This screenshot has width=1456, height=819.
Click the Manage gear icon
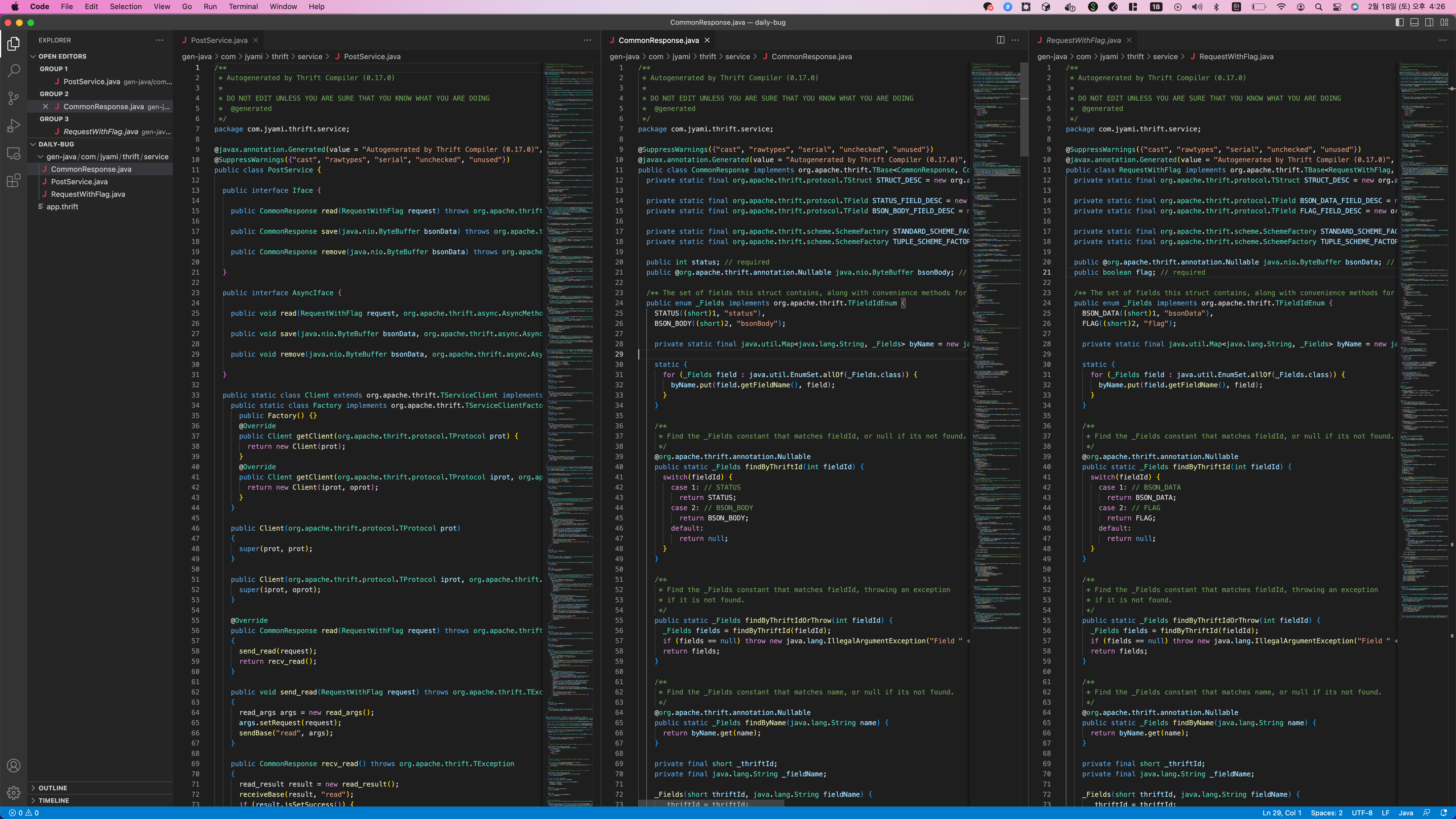pos(14,793)
